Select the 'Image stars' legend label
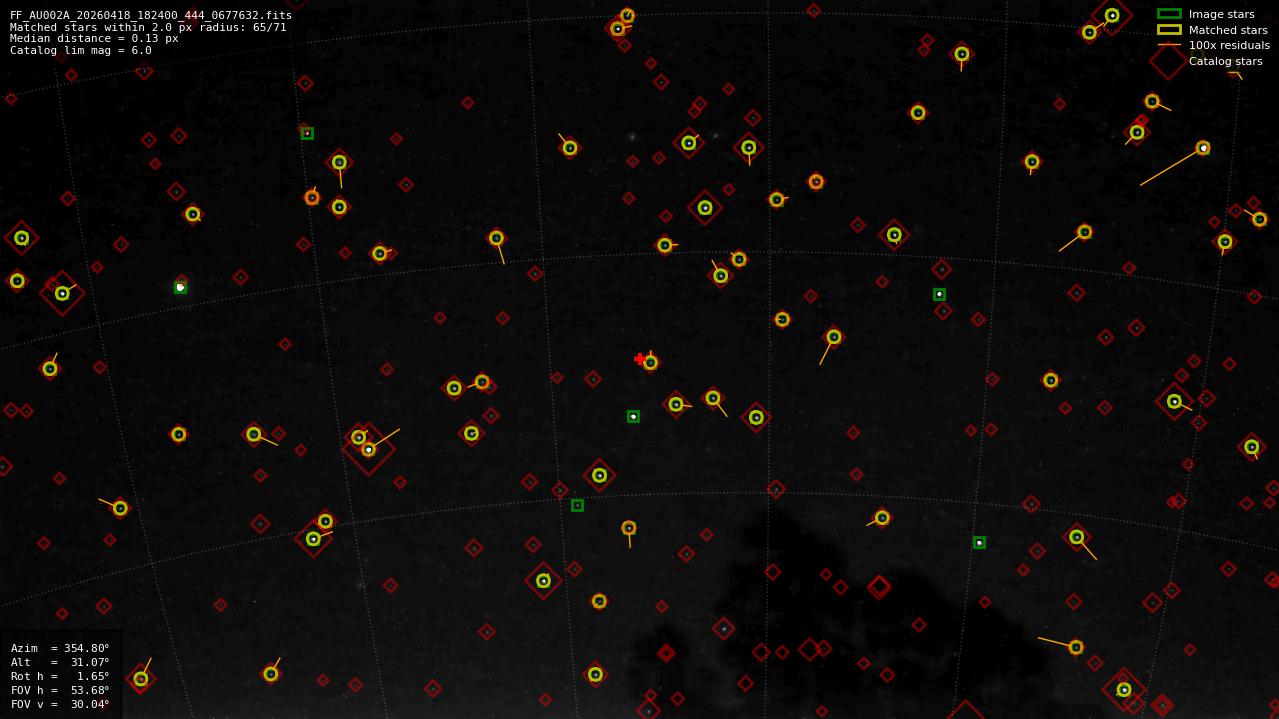Image resolution: width=1279 pixels, height=719 pixels. (x=1221, y=14)
